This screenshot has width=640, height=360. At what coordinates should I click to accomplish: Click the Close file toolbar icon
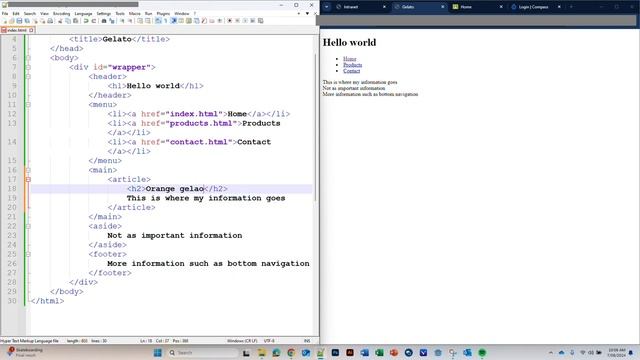tap(35, 21)
